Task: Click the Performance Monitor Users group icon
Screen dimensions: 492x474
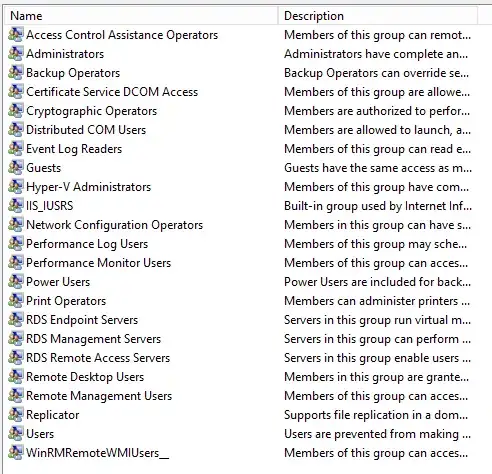Action: (x=16, y=263)
